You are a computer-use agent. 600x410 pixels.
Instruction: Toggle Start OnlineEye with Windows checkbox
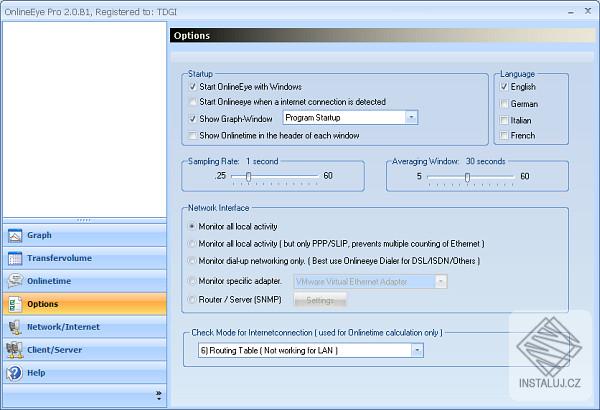pos(193,87)
